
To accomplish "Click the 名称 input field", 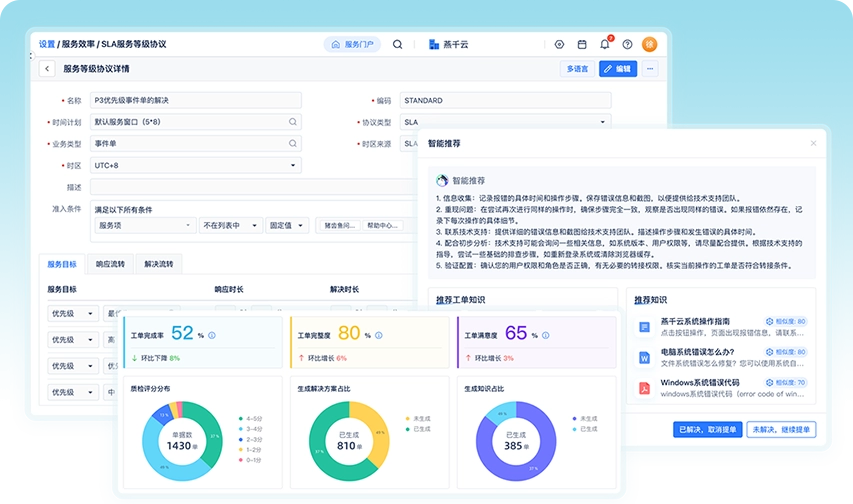I will coord(196,100).
